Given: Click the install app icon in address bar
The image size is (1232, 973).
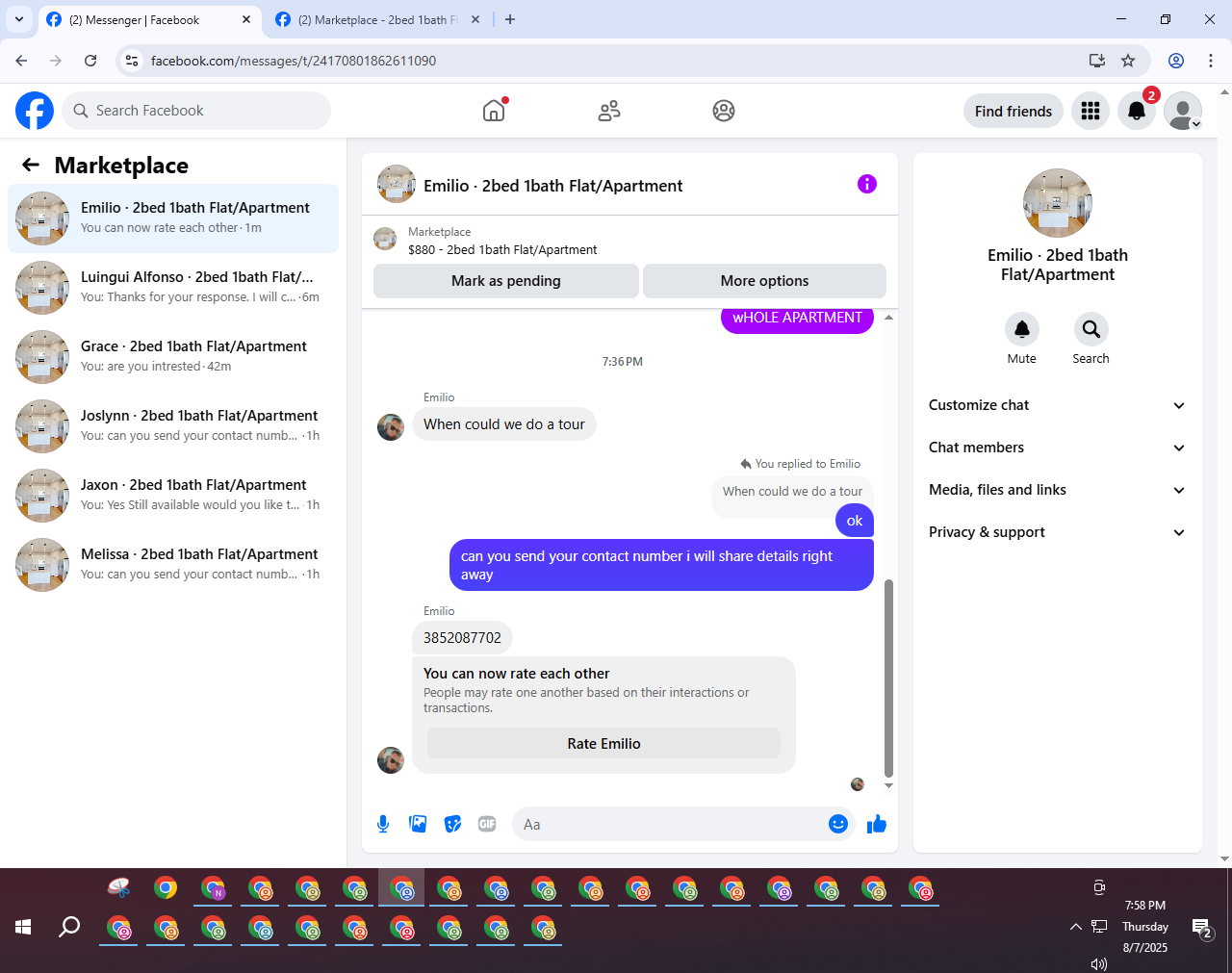Looking at the screenshot, I should [x=1097, y=61].
